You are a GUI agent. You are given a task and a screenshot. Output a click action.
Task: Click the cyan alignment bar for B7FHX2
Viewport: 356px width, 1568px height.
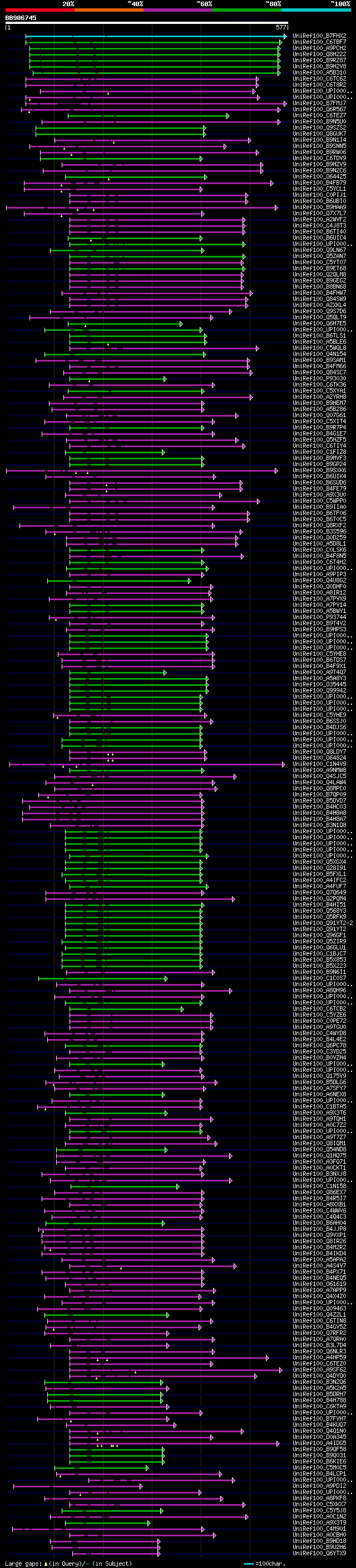156,36
